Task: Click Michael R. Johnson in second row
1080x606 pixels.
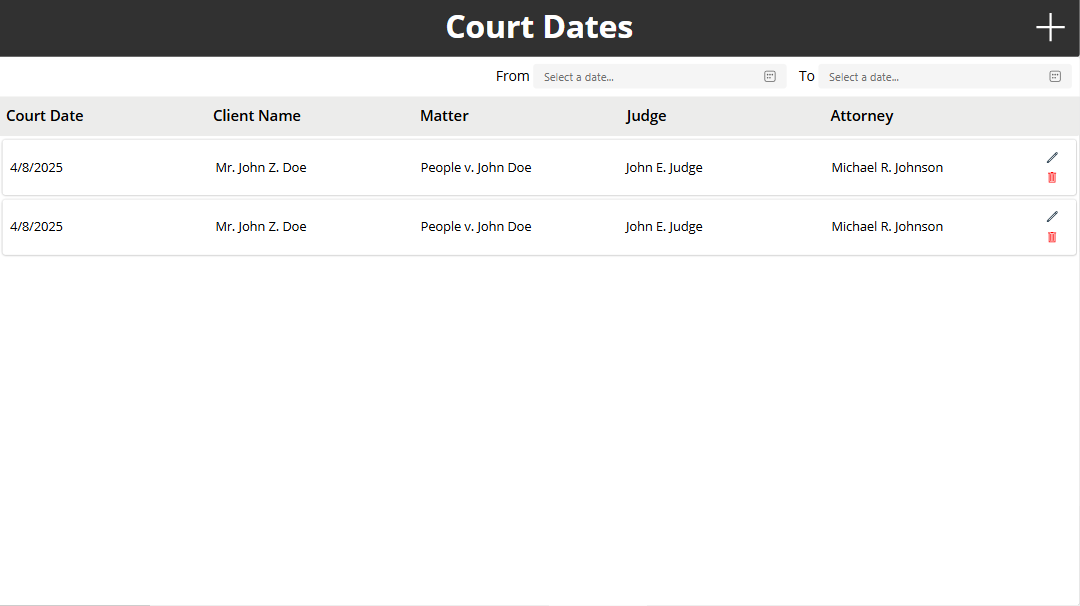Action: (x=887, y=227)
